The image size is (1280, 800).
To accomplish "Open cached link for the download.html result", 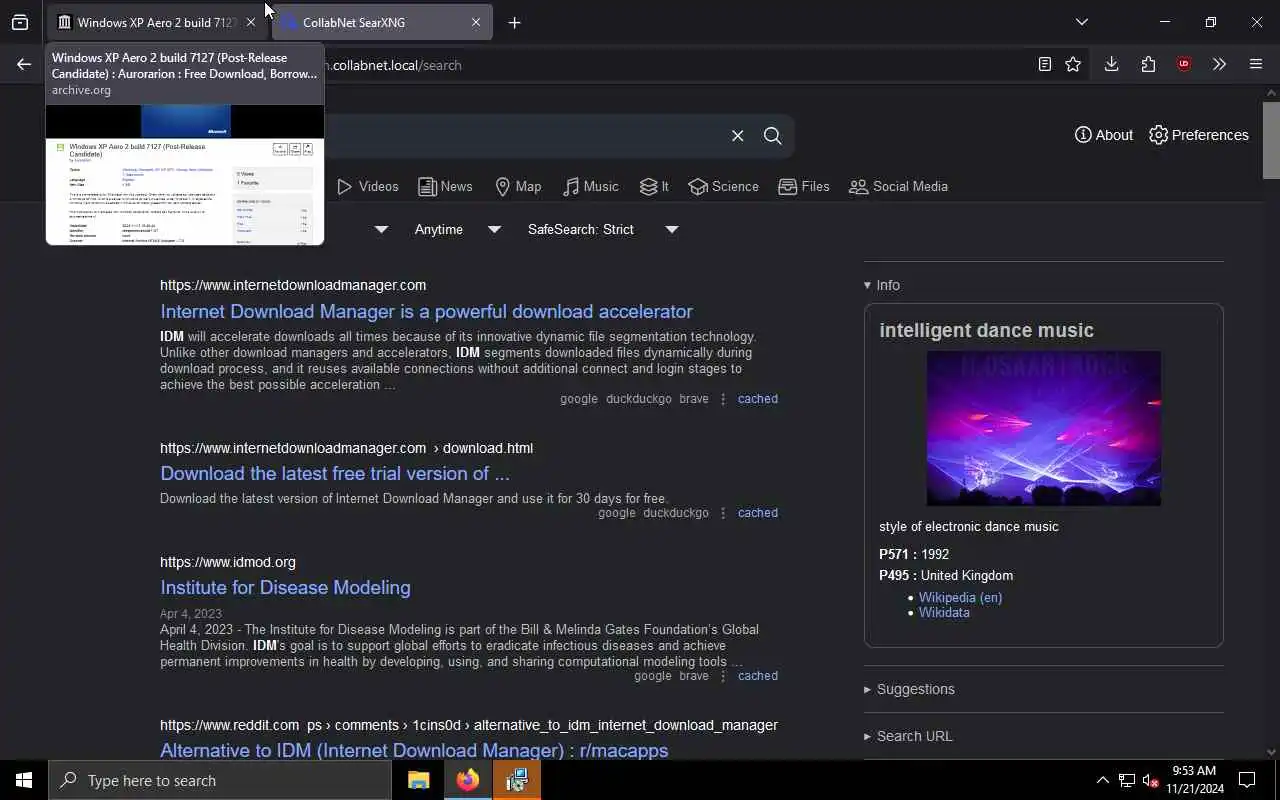I will click(757, 512).
